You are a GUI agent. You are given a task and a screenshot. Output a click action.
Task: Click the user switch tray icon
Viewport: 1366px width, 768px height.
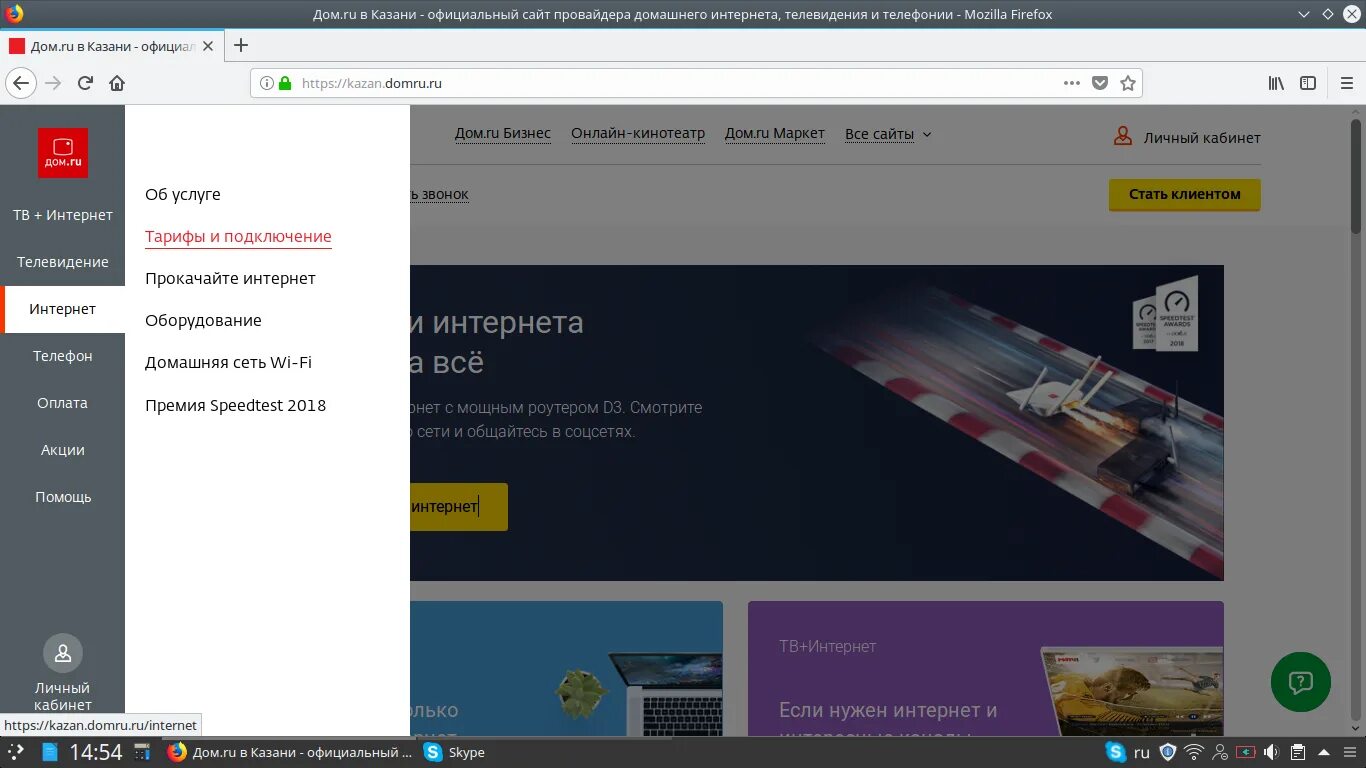(x=1220, y=752)
